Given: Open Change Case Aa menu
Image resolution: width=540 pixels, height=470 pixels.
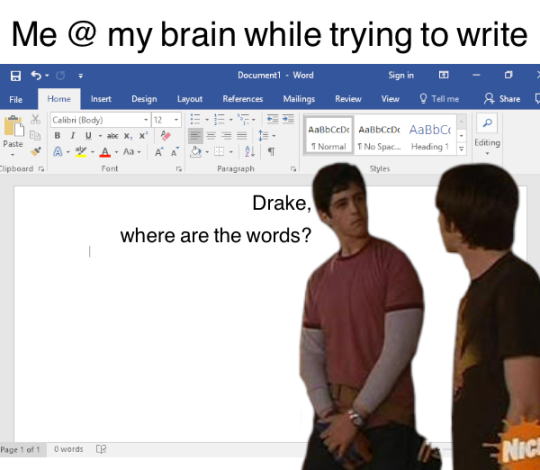Looking at the screenshot, I should (x=132, y=152).
